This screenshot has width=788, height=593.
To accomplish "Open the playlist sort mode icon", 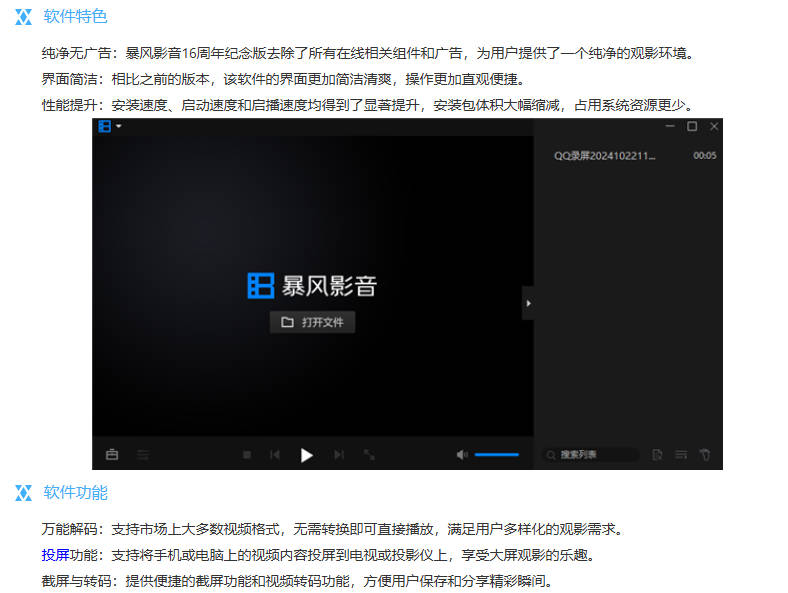I will (681, 455).
